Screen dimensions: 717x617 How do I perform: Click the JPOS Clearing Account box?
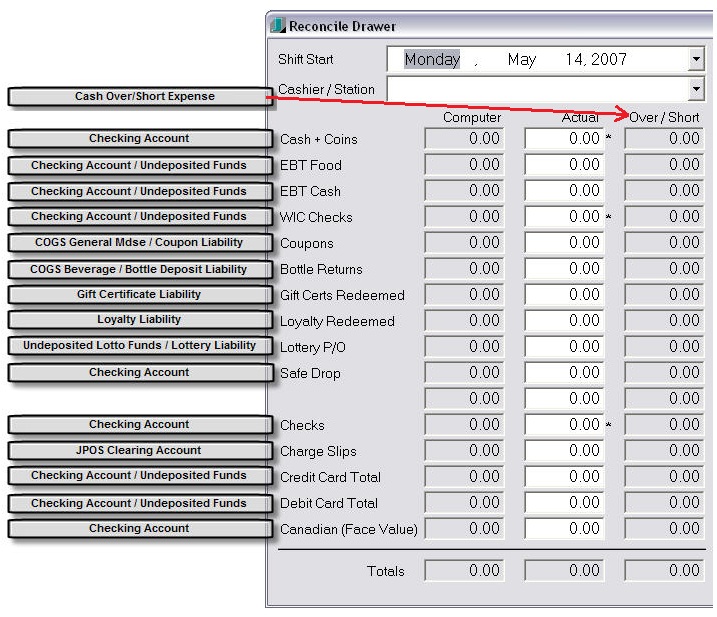140,451
